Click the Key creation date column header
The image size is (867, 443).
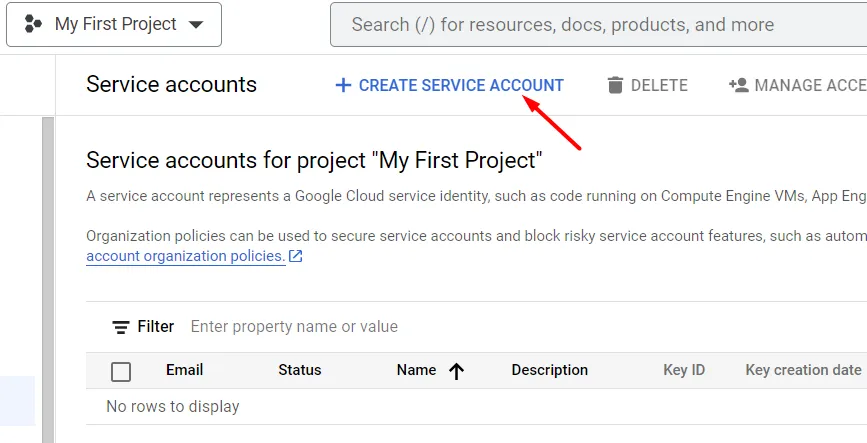[x=803, y=369]
